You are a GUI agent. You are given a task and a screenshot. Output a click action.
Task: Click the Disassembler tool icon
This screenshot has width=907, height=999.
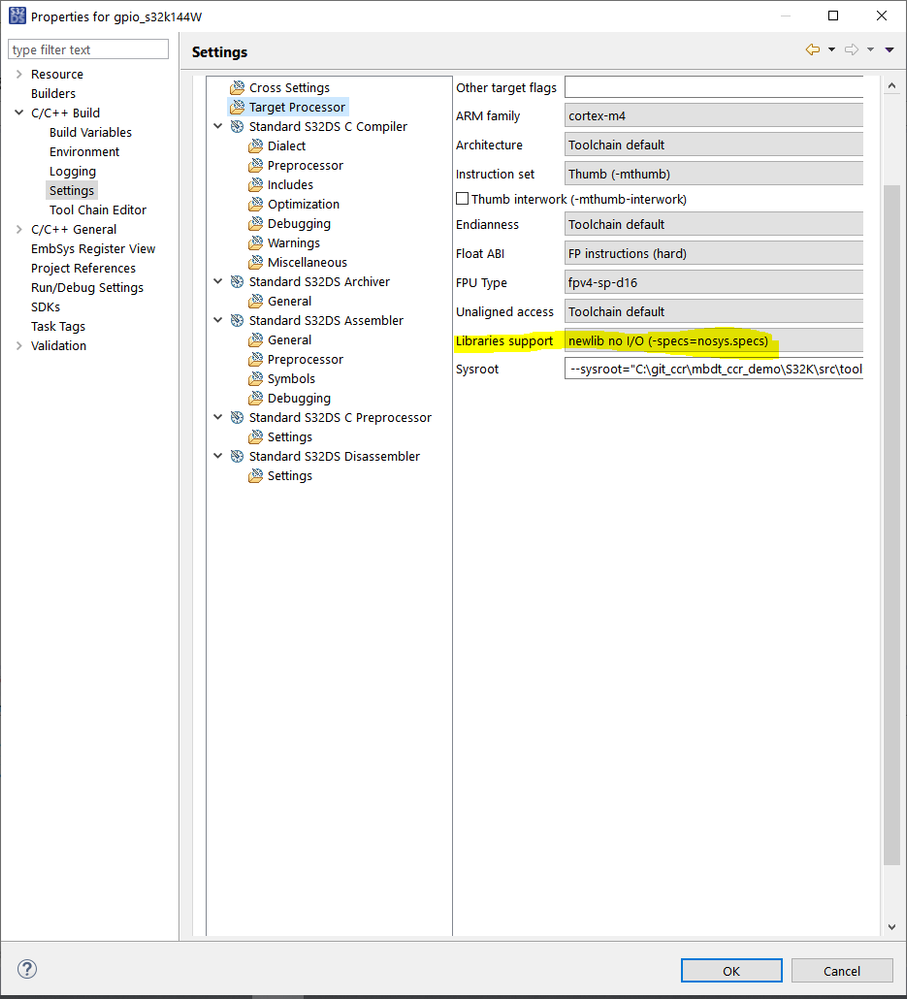(x=237, y=456)
